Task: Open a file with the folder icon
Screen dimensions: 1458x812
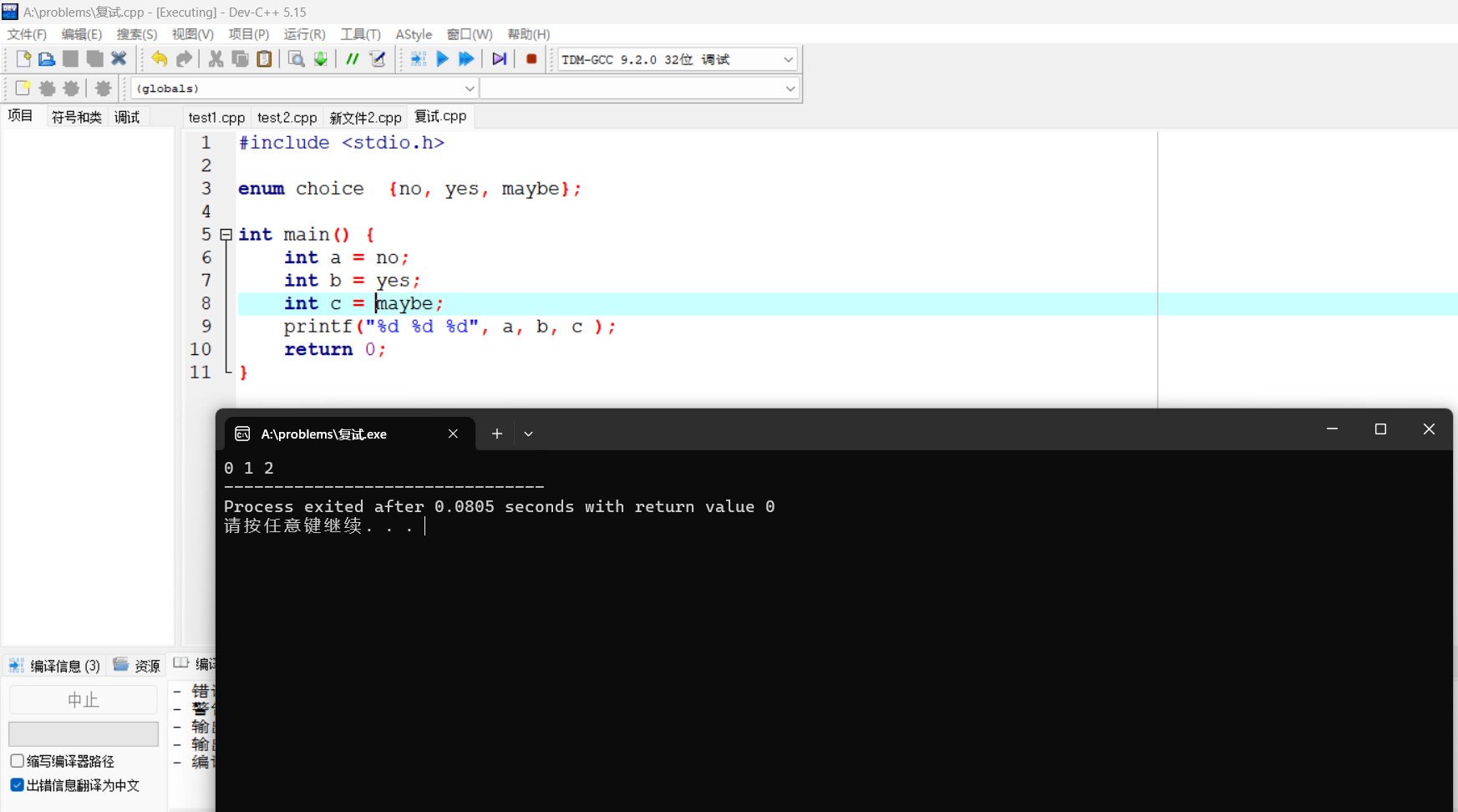Action: click(x=47, y=59)
